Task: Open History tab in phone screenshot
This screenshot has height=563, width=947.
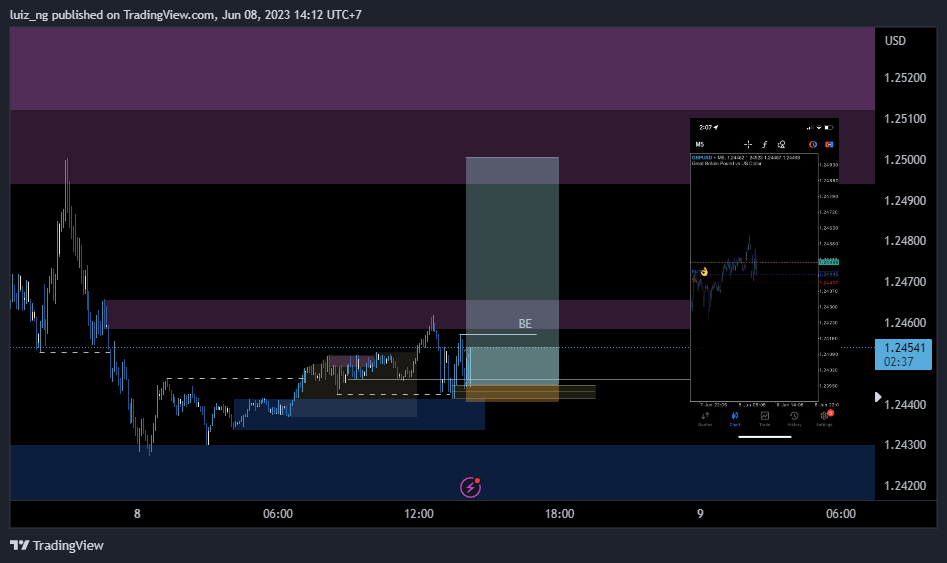Action: [794, 419]
